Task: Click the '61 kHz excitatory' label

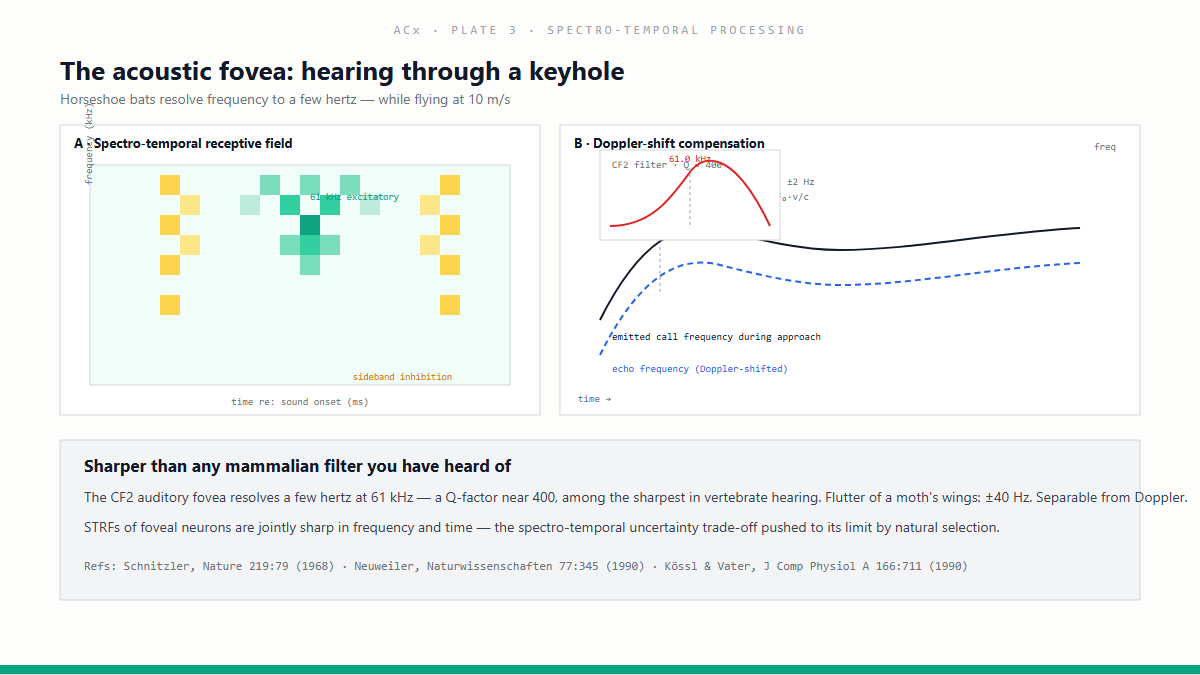Action: [354, 197]
